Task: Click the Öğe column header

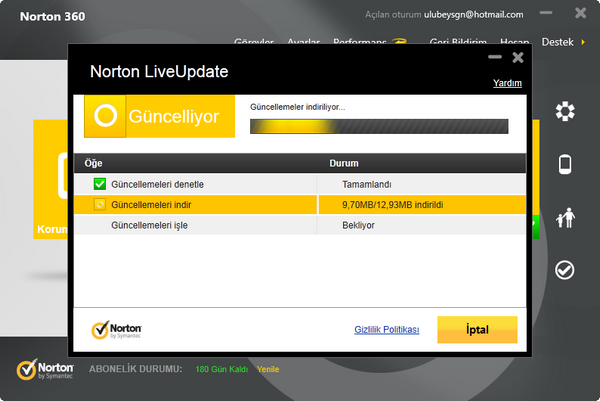Action: coord(93,163)
